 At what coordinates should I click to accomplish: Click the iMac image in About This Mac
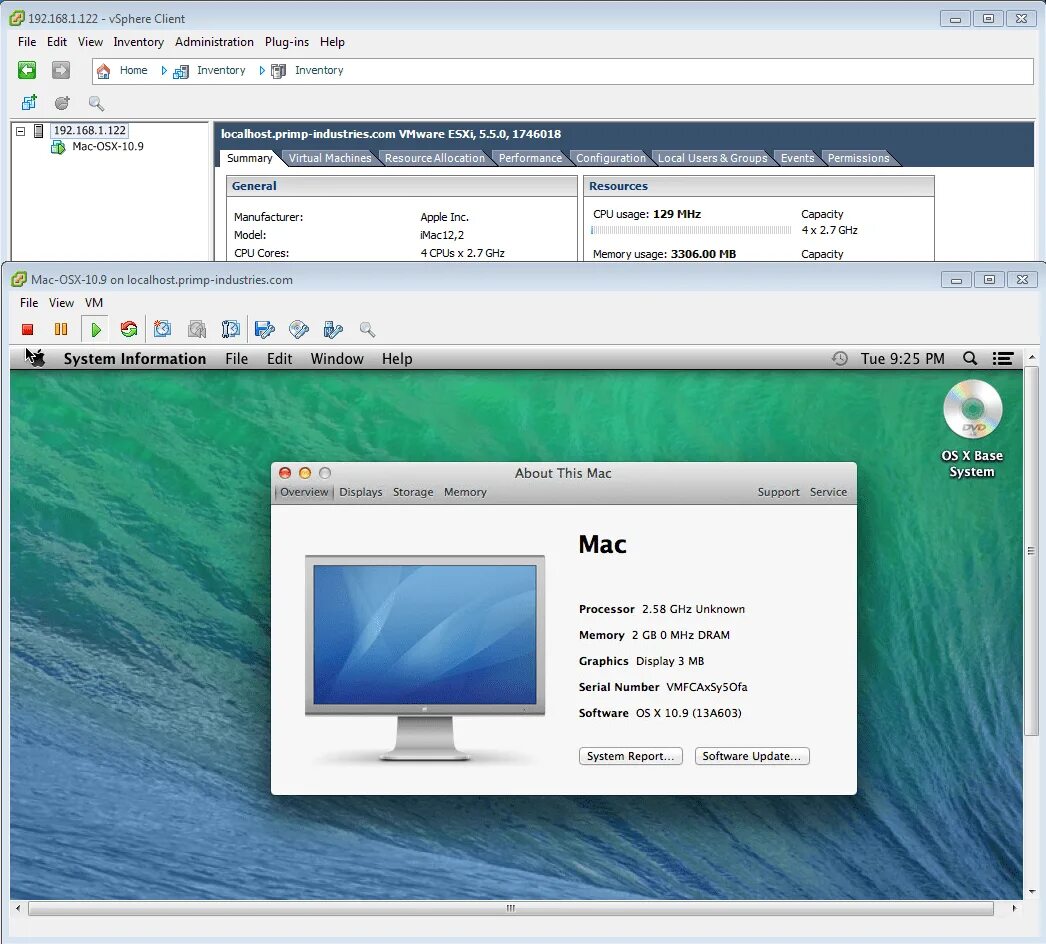click(425, 657)
